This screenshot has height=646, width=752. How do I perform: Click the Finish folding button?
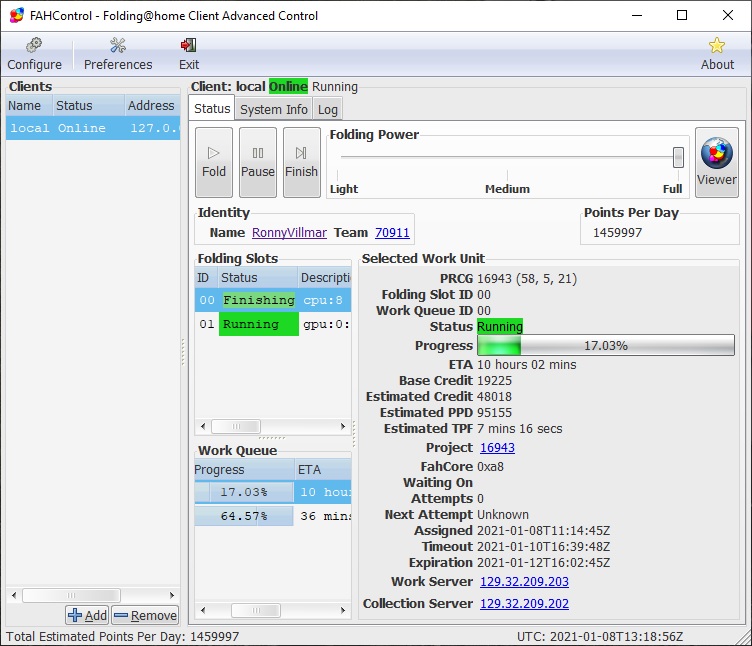(x=301, y=162)
